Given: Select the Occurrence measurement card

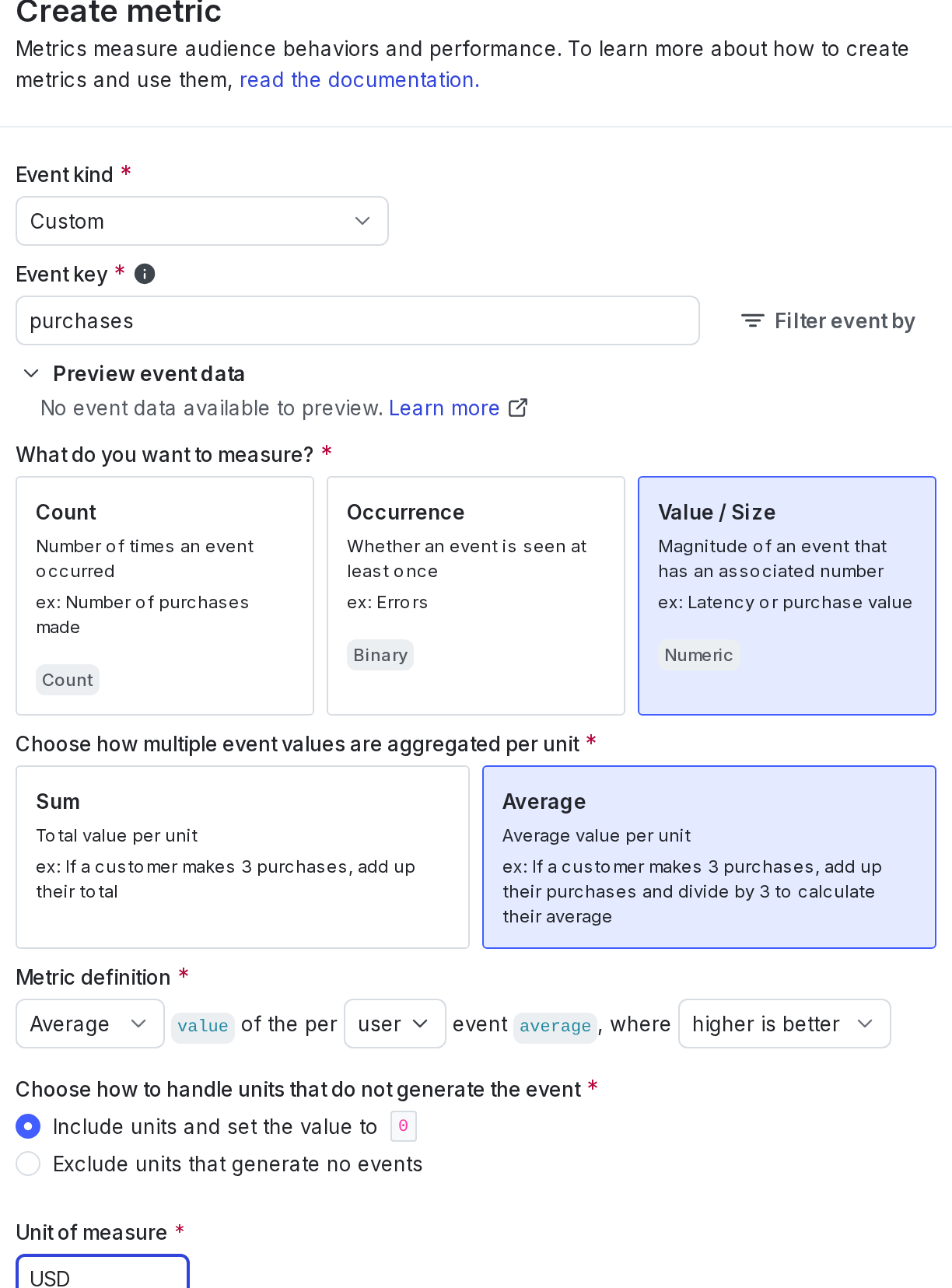Looking at the screenshot, I should (x=475, y=596).
